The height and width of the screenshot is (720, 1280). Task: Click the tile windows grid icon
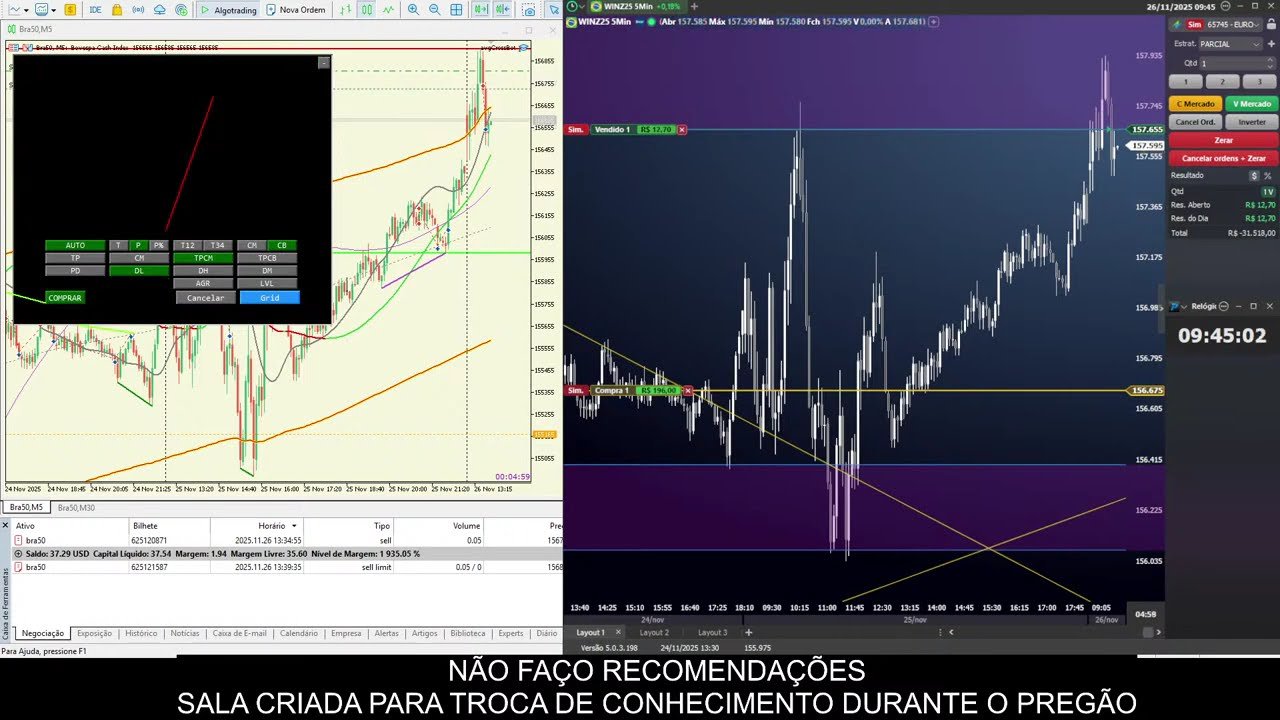(456, 9)
